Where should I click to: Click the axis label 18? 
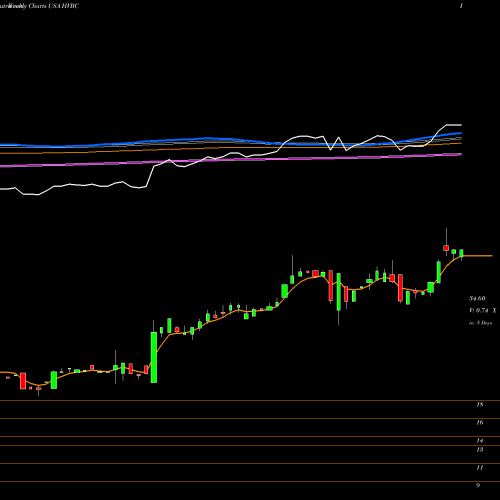(x=480, y=405)
